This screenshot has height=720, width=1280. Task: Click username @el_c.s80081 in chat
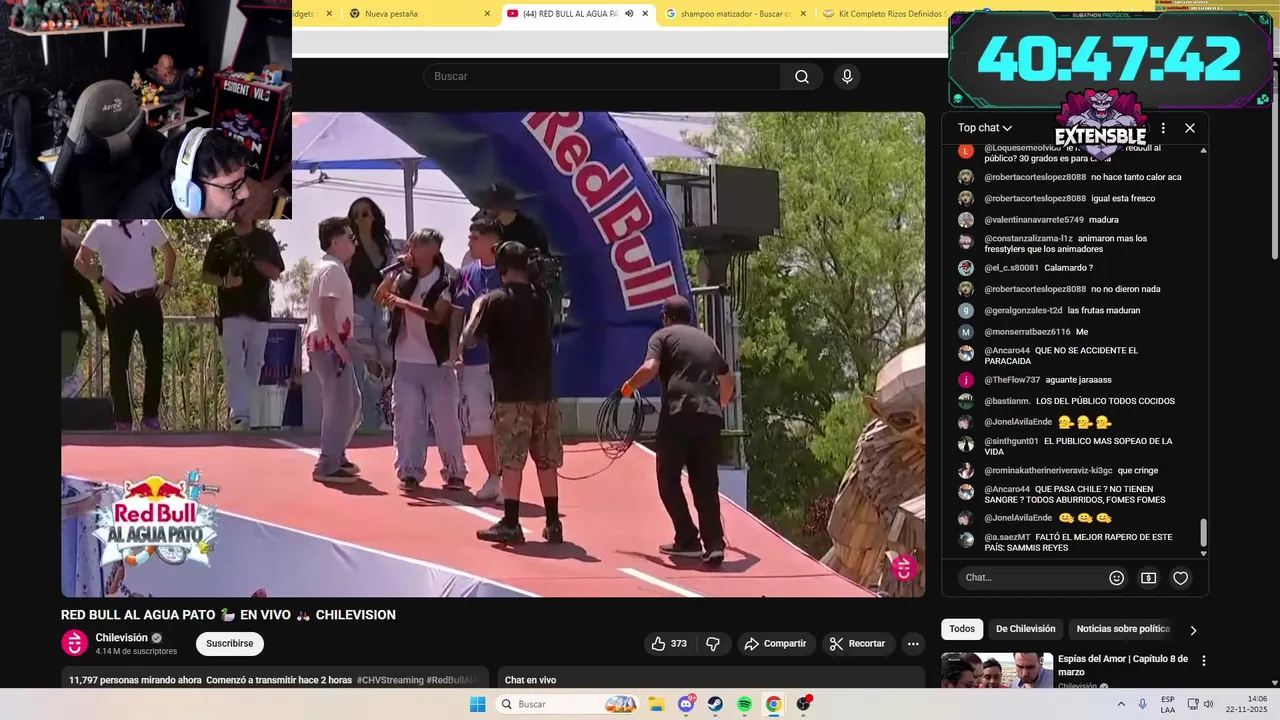point(1011,268)
